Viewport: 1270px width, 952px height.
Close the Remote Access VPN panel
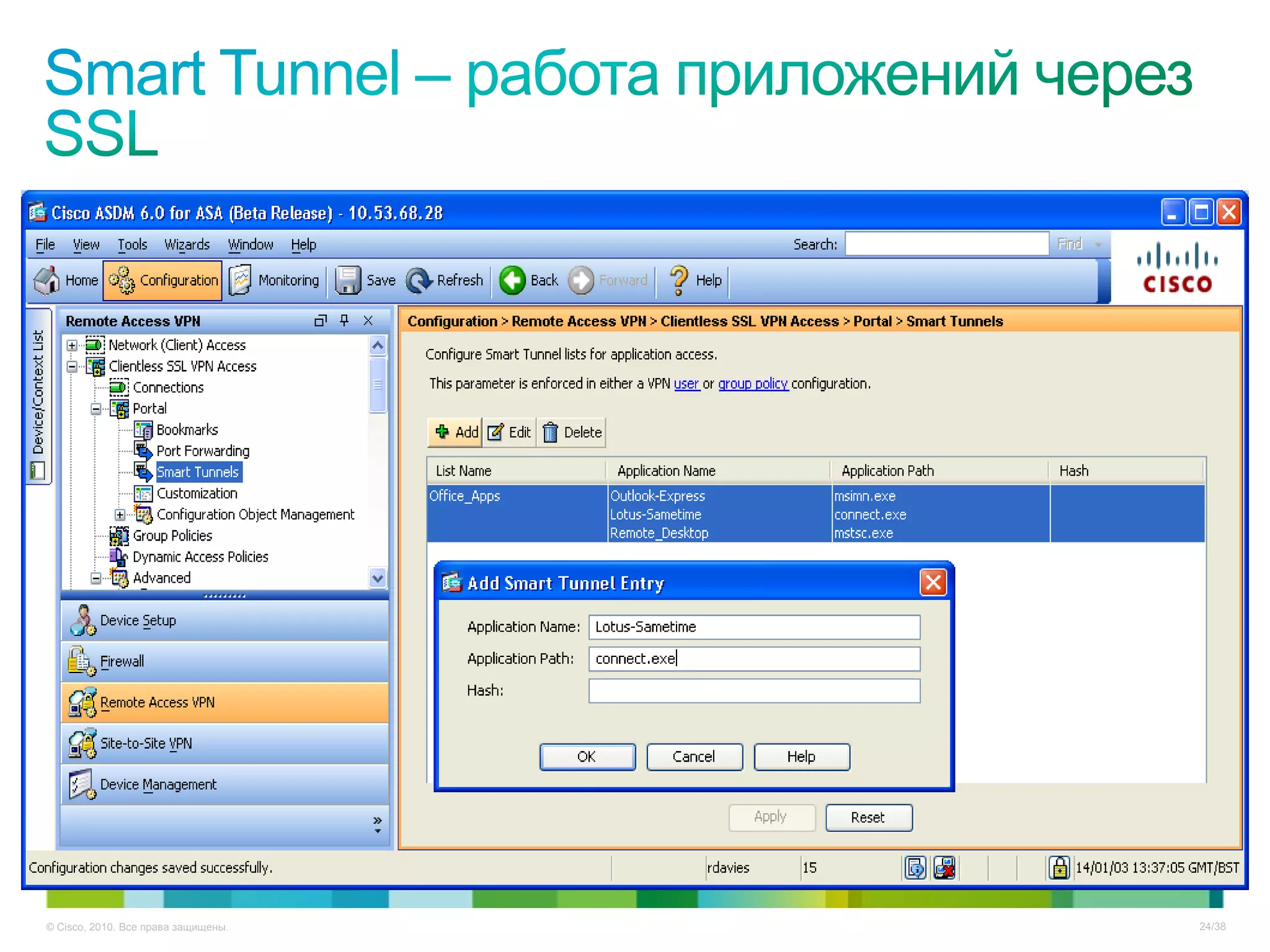[x=368, y=321]
